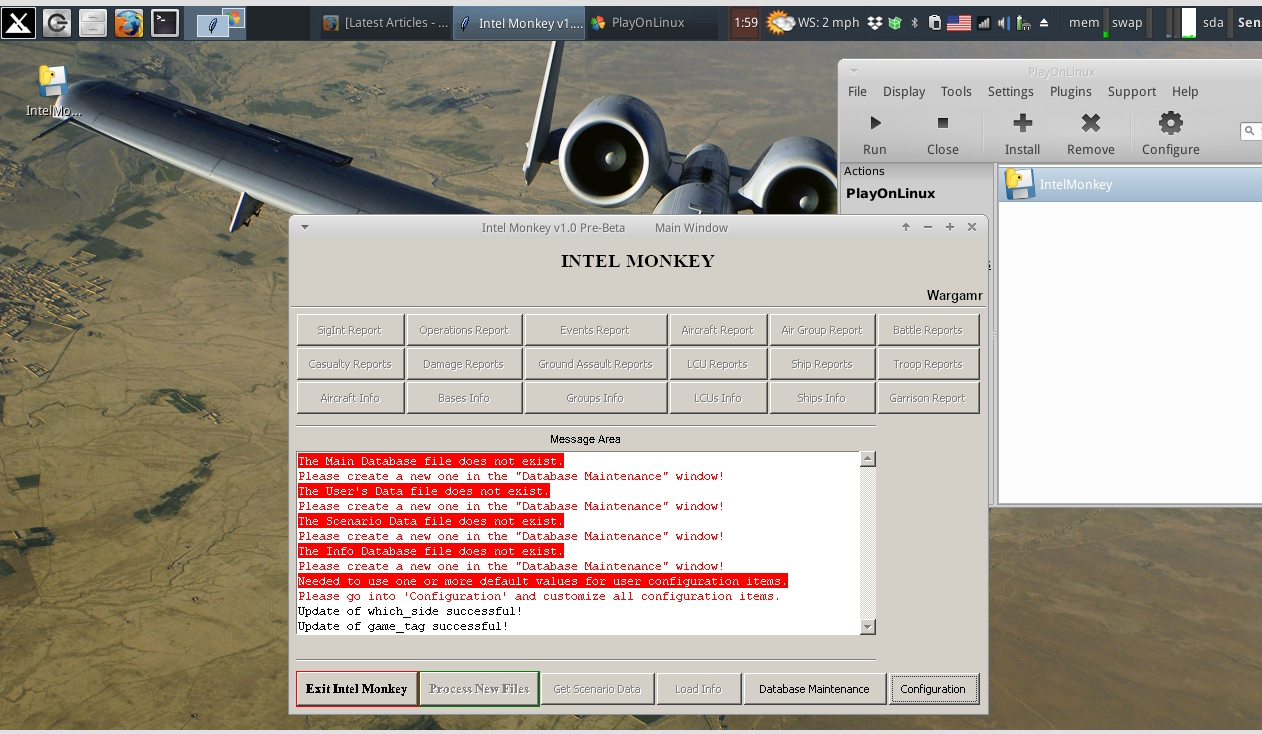Click Install in the PlayOnLinux toolbar

[x=1022, y=133]
